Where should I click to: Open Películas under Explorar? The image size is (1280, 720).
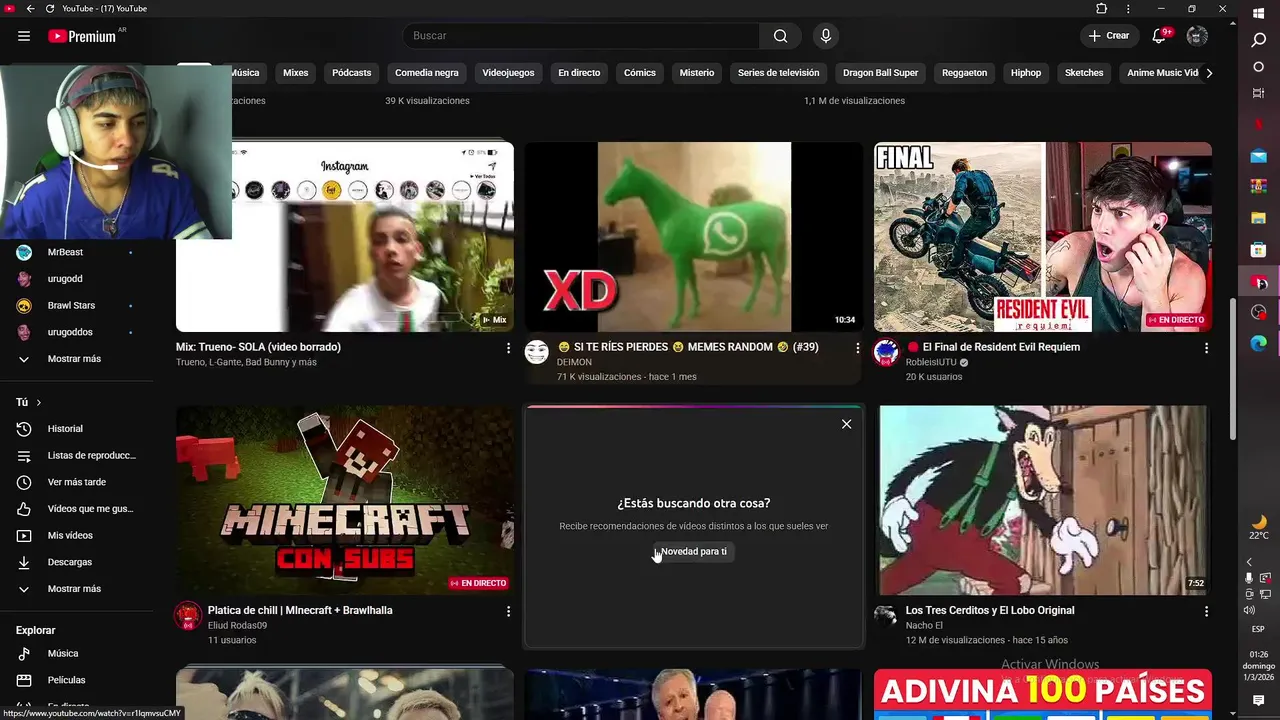point(76,680)
